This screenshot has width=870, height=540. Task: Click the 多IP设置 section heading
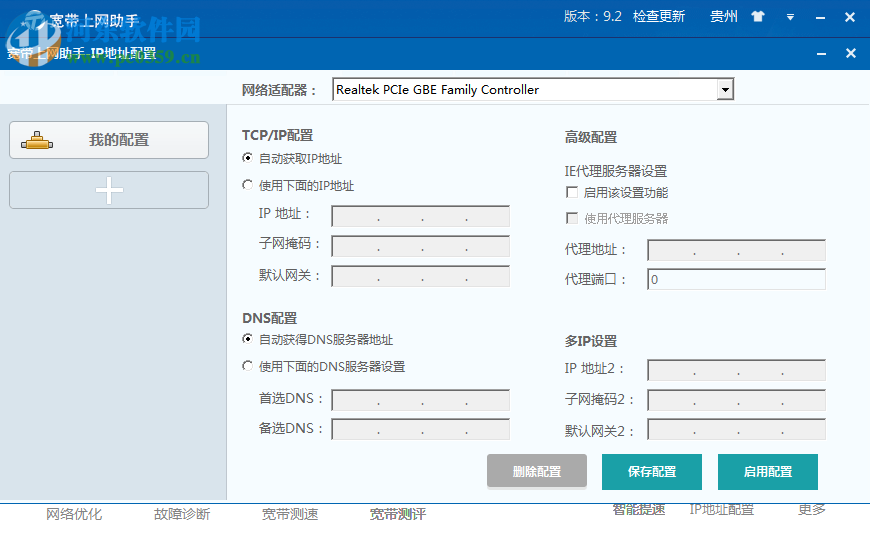591,341
